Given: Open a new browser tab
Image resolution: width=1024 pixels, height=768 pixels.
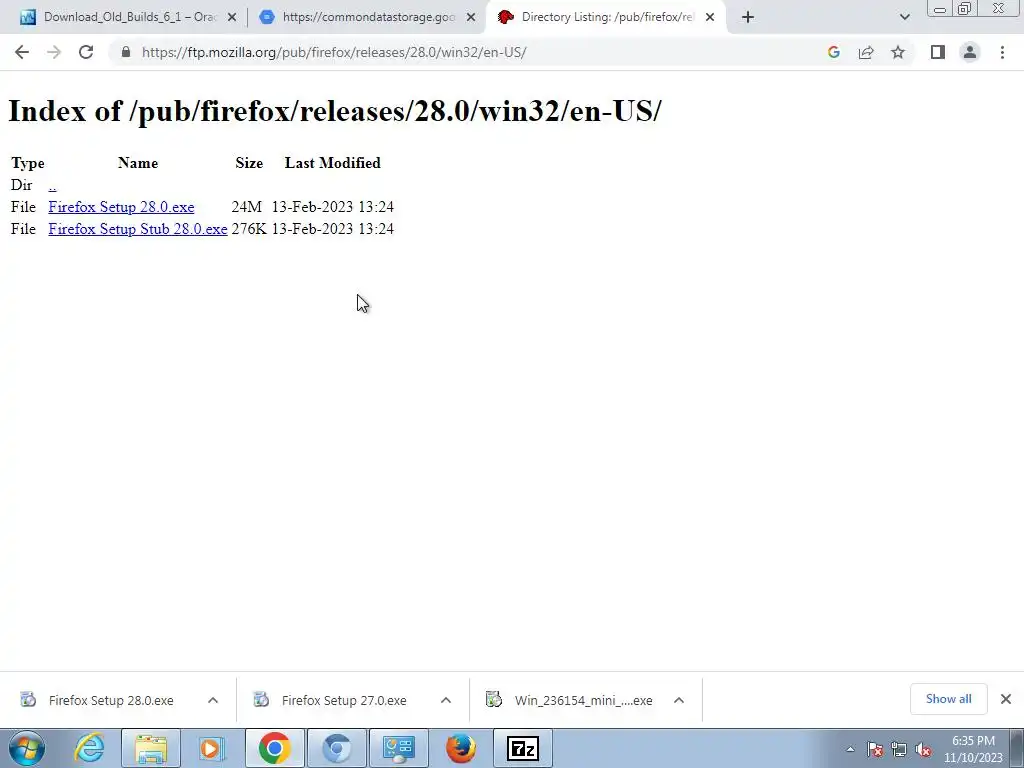Looking at the screenshot, I should coord(748,17).
